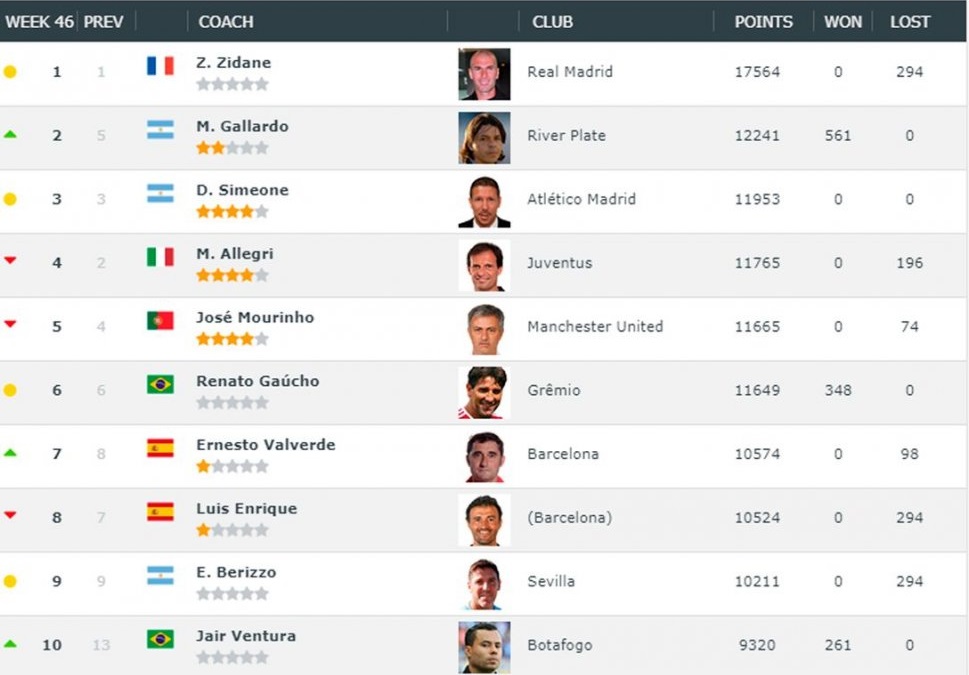Open the Botafogo club link

pyautogui.click(x=560, y=645)
